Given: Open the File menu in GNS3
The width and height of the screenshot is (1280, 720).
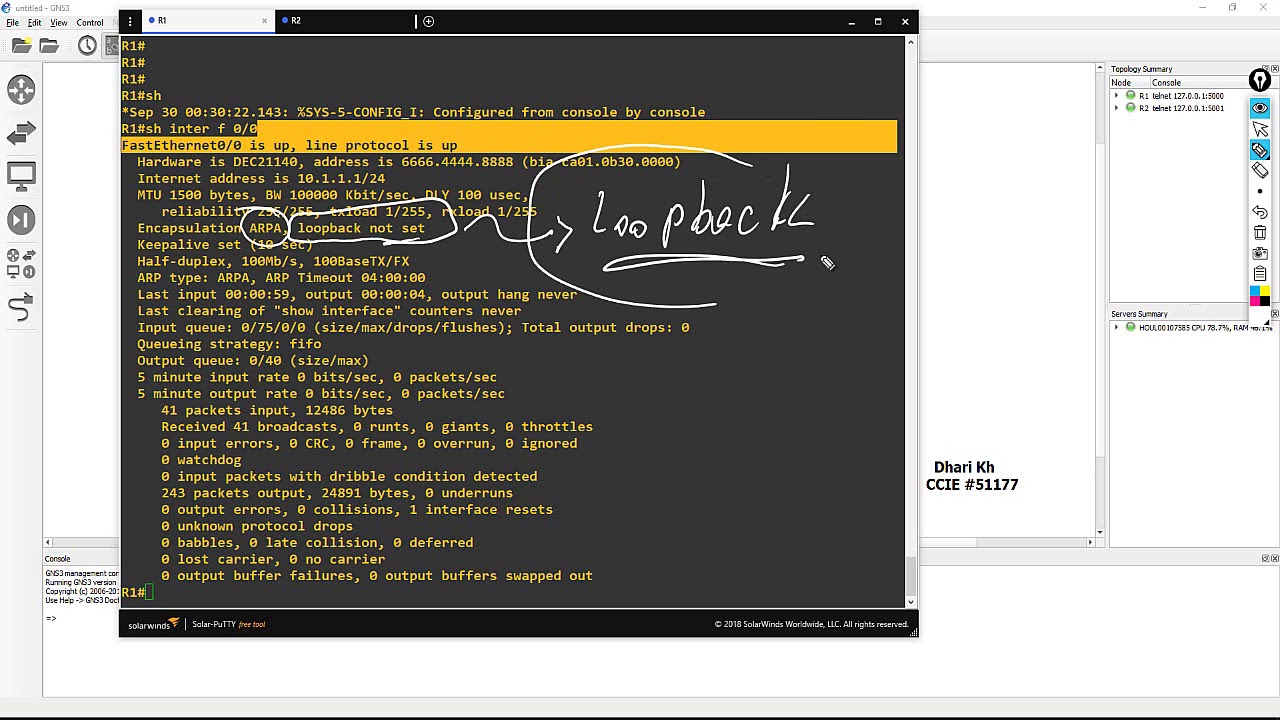Looking at the screenshot, I should coord(12,22).
